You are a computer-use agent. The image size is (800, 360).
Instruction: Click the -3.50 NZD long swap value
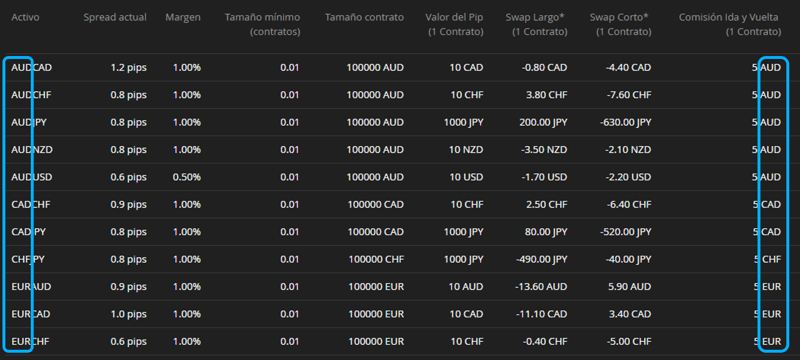545,150
